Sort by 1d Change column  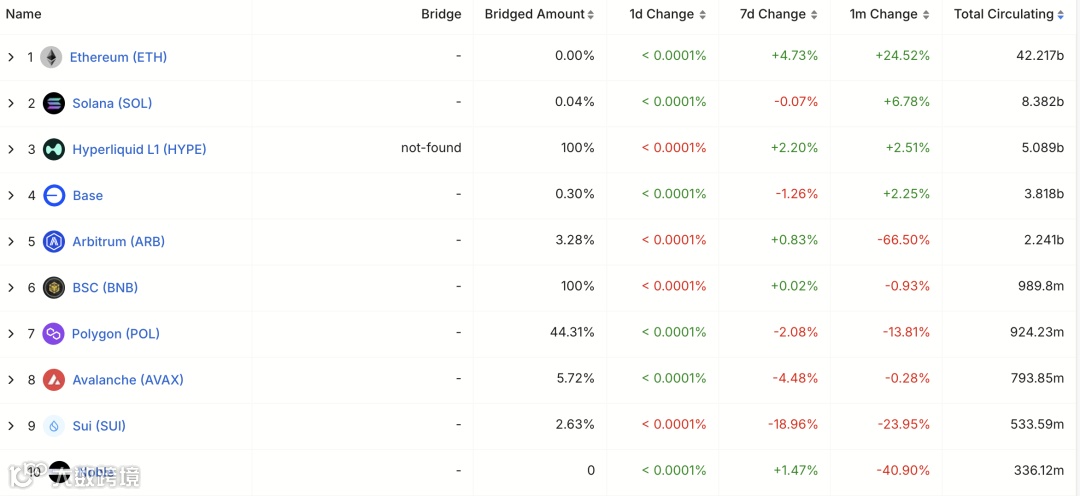coord(667,14)
